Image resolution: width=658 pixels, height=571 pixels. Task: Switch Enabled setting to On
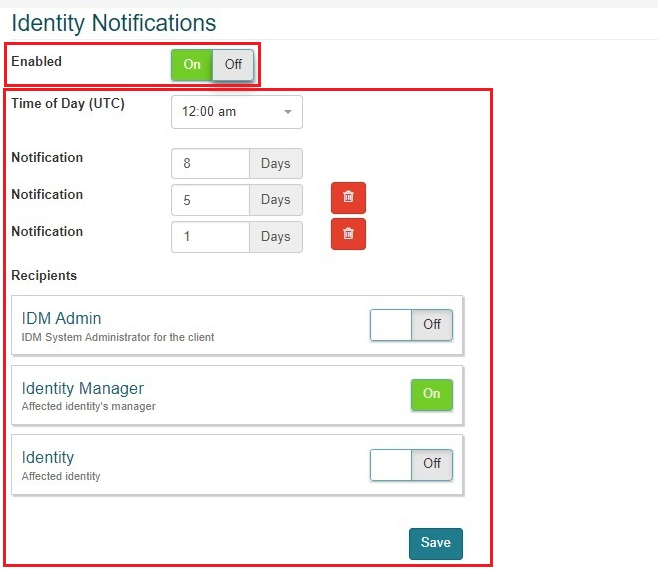[192, 65]
